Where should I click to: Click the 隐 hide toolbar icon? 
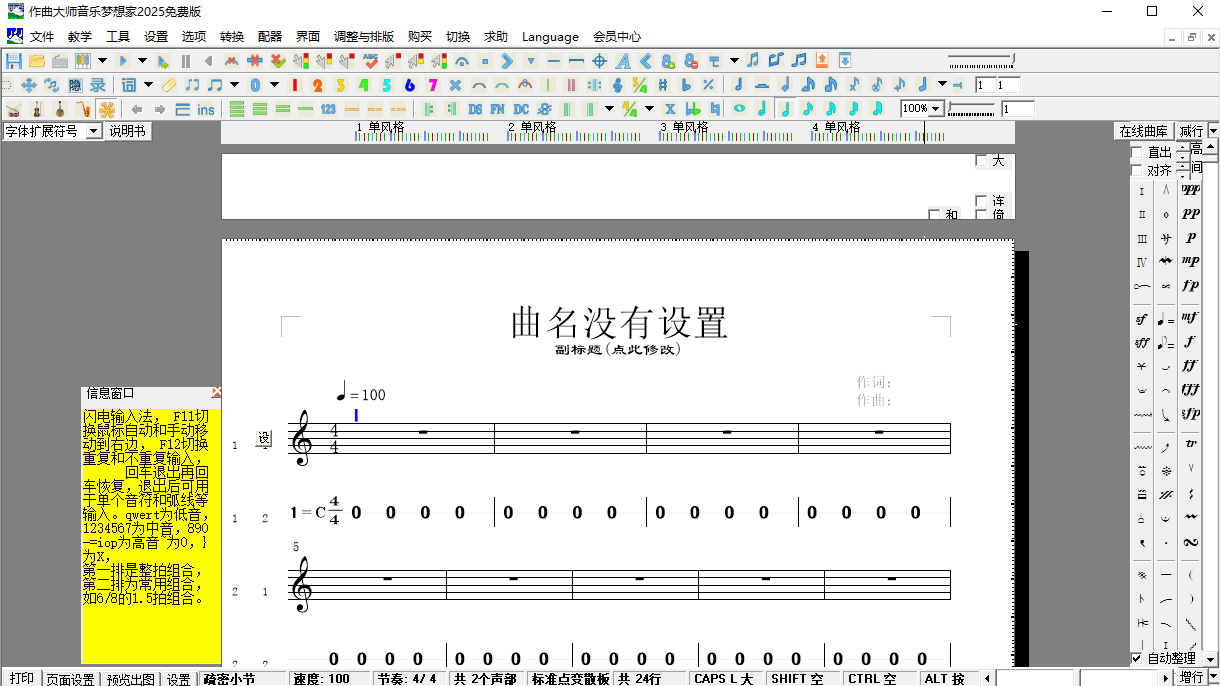point(75,85)
